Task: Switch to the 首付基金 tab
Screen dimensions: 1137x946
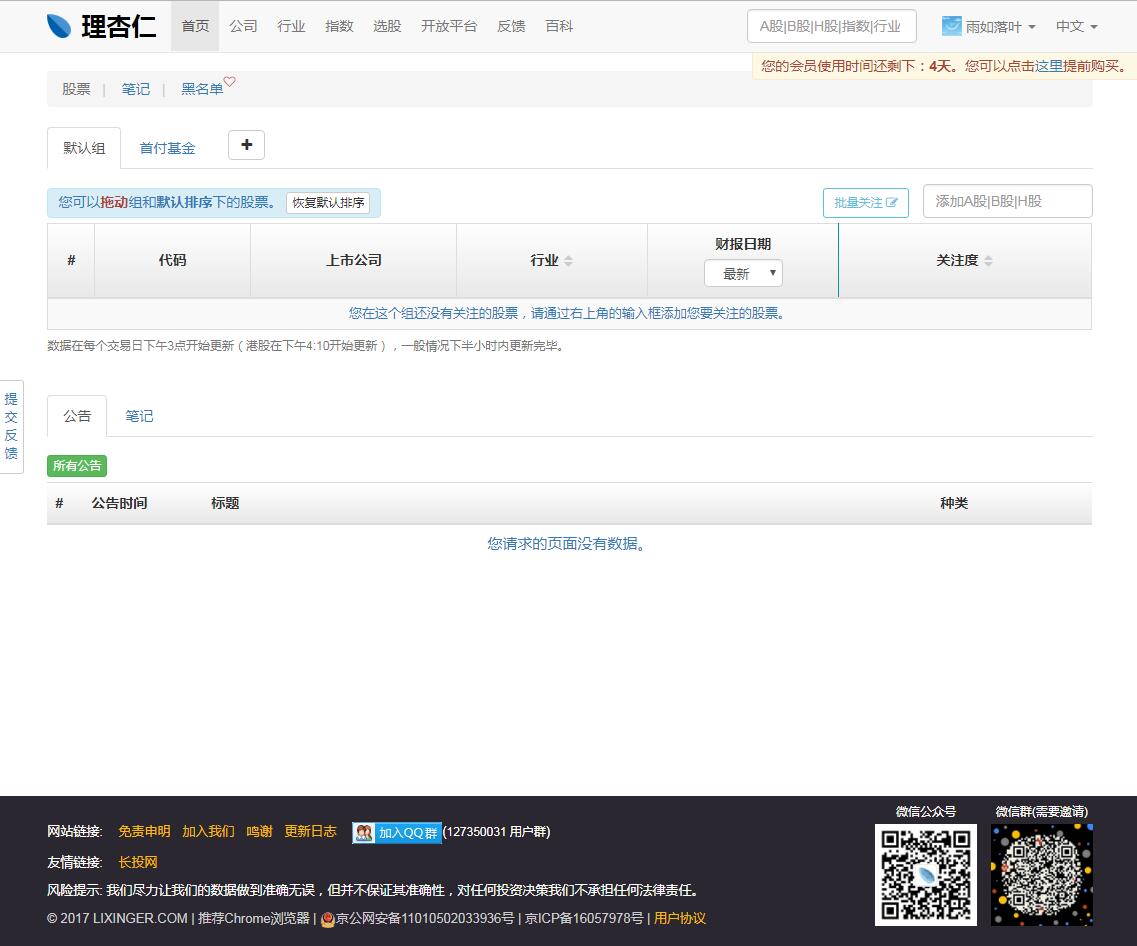Action: pos(168,148)
